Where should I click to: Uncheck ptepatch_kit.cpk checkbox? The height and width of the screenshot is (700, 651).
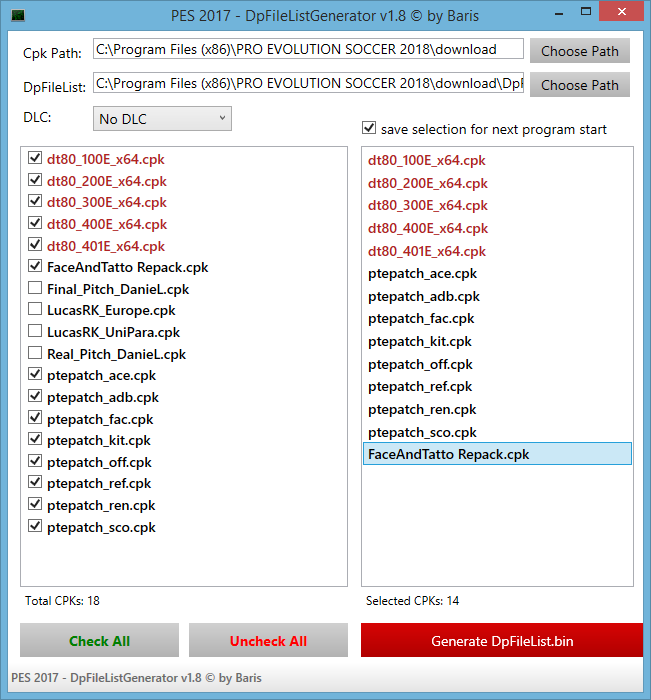pos(35,439)
